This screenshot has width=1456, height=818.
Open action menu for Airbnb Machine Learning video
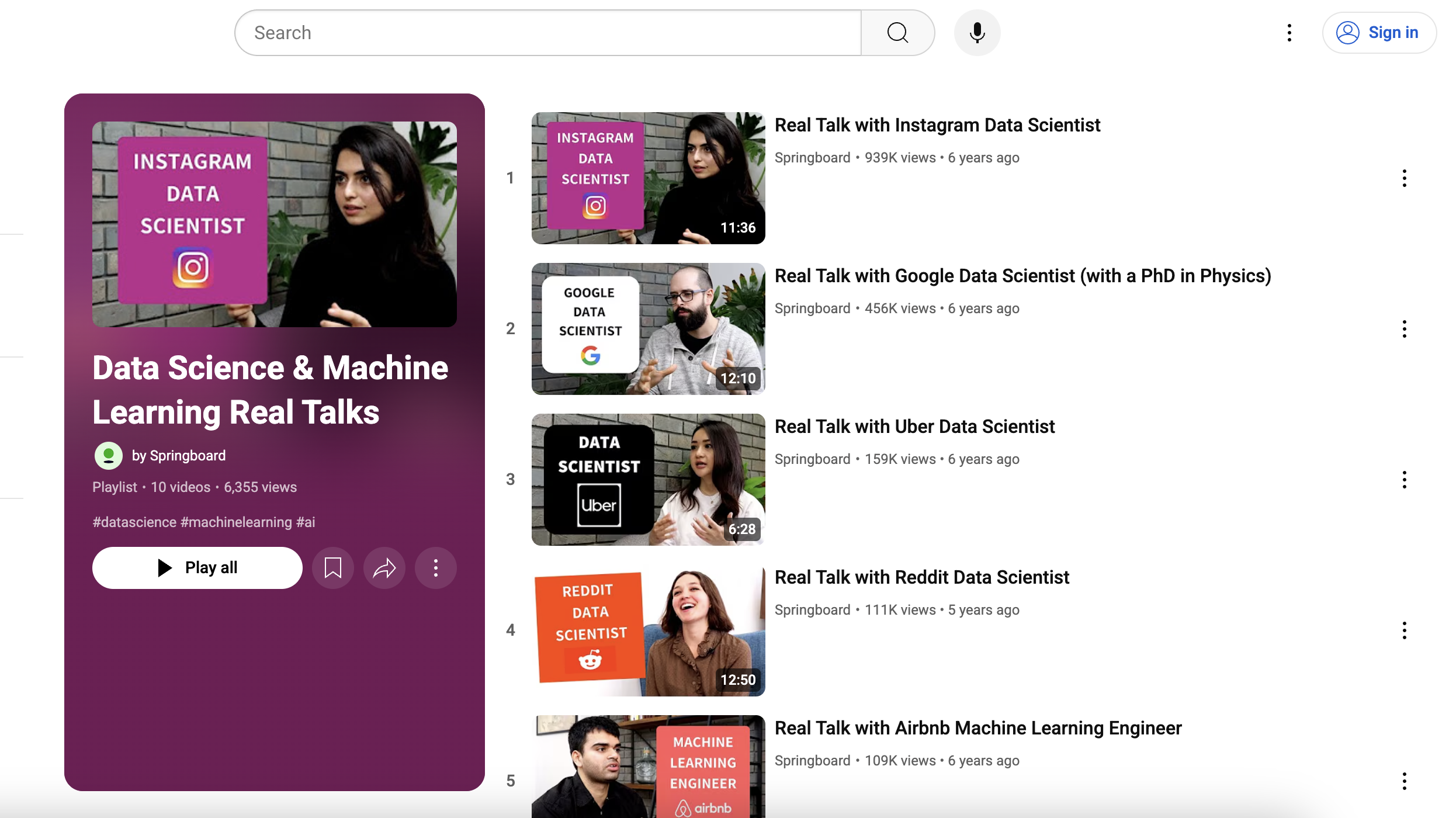tap(1404, 781)
